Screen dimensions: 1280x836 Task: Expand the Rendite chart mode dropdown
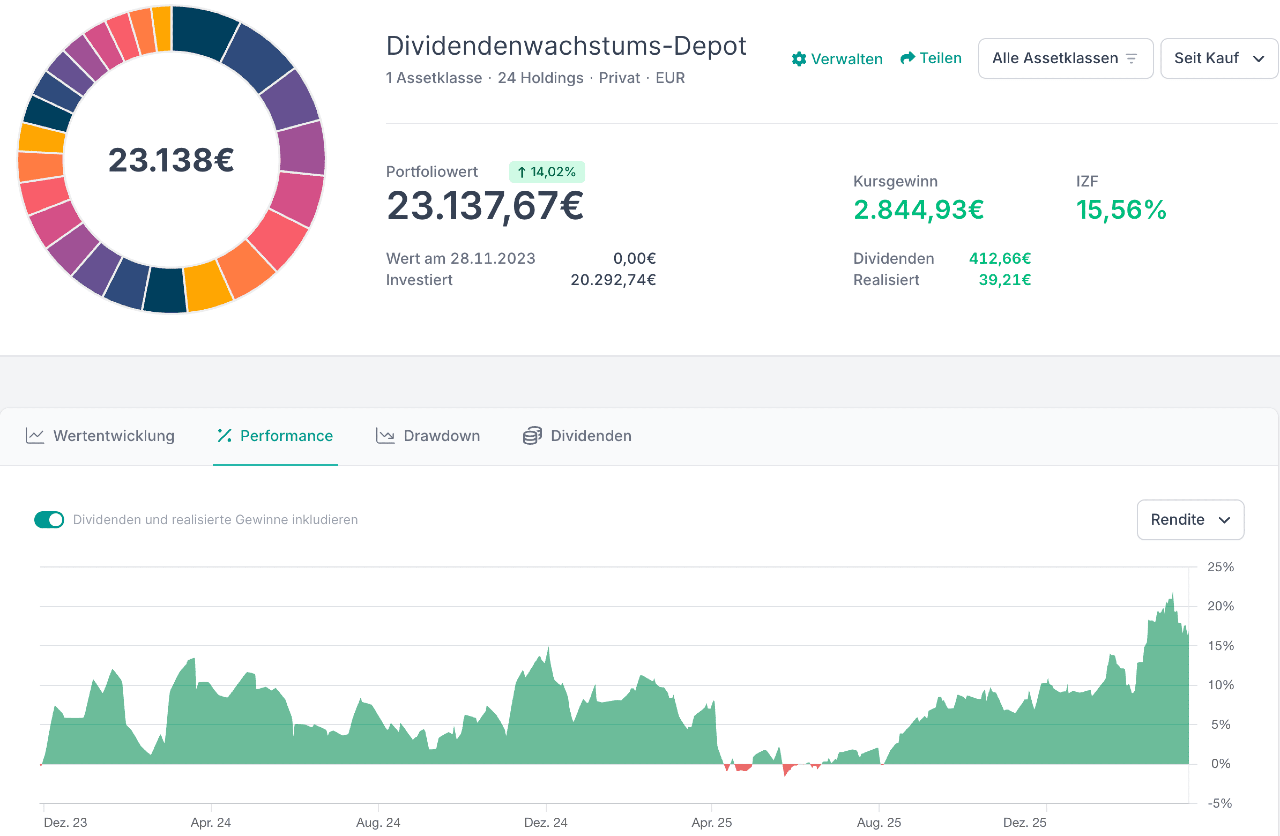pyautogui.click(x=1190, y=520)
